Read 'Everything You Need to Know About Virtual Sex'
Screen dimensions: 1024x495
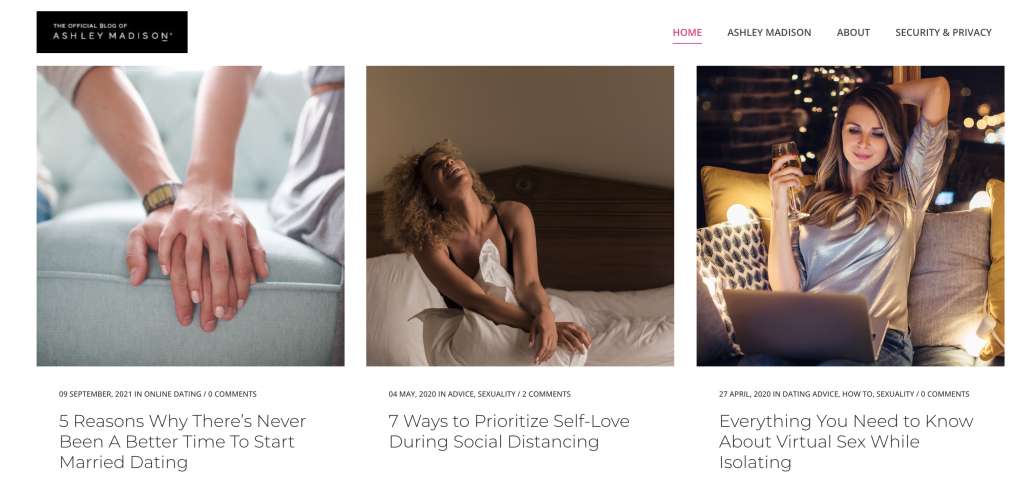point(846,441)
